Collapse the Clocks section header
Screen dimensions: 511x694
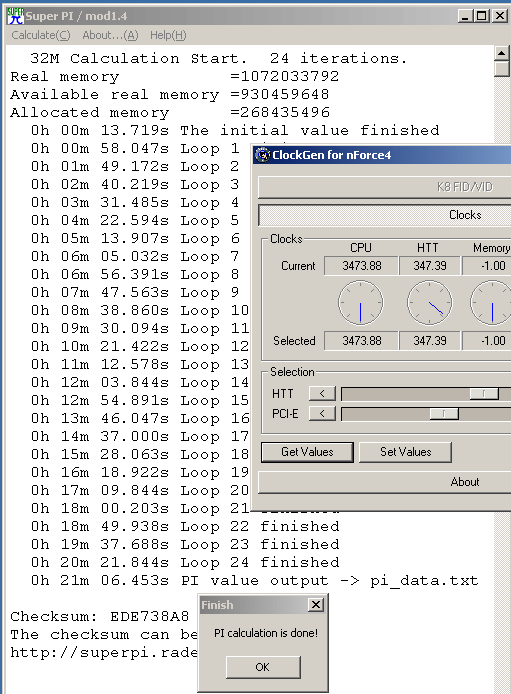(384, 215)
